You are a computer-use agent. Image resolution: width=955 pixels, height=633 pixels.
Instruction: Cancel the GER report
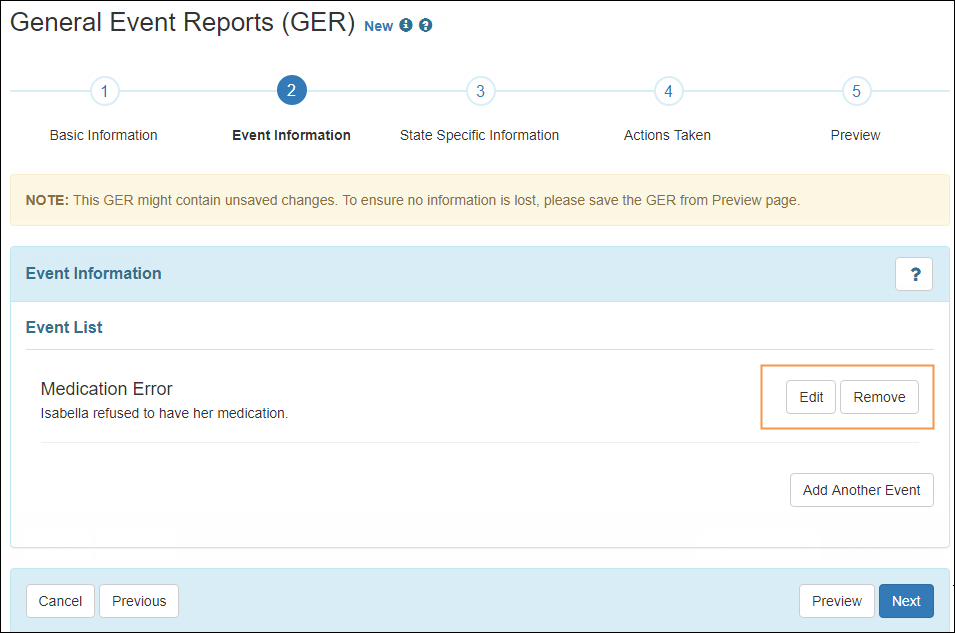[x=60, y=601]
